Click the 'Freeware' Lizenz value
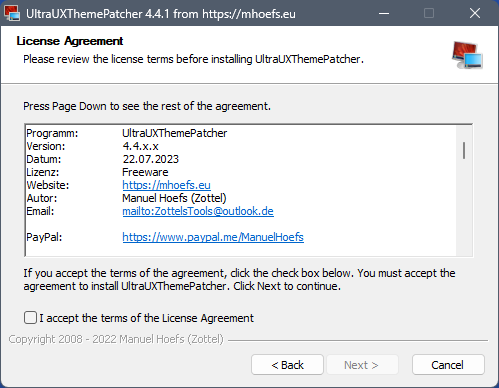Screen dimensions: 499x388 pyautogui.click(x=145, y=172)
